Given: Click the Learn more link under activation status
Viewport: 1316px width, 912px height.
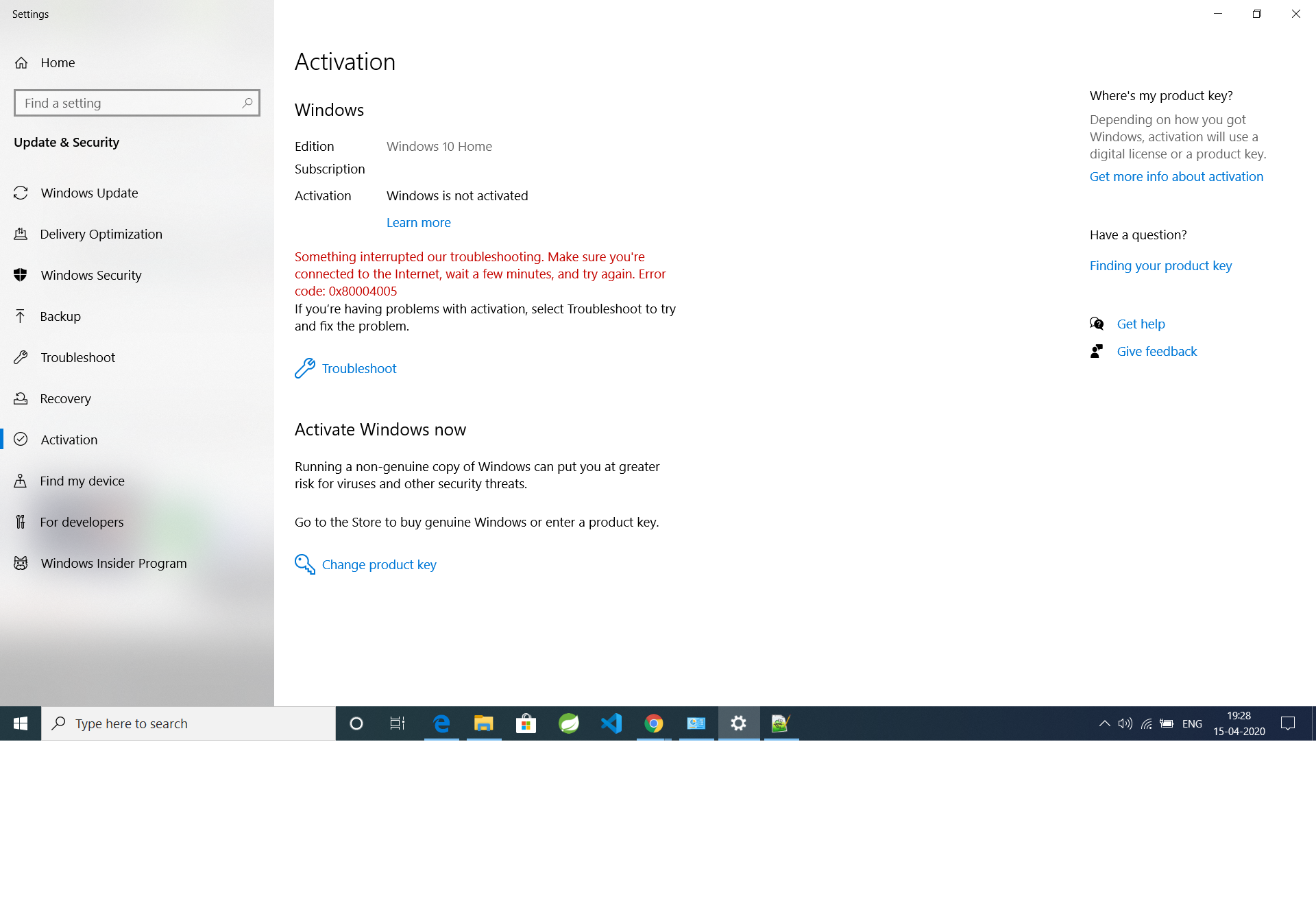Looking at the screenshot, I should click(418, 222).
